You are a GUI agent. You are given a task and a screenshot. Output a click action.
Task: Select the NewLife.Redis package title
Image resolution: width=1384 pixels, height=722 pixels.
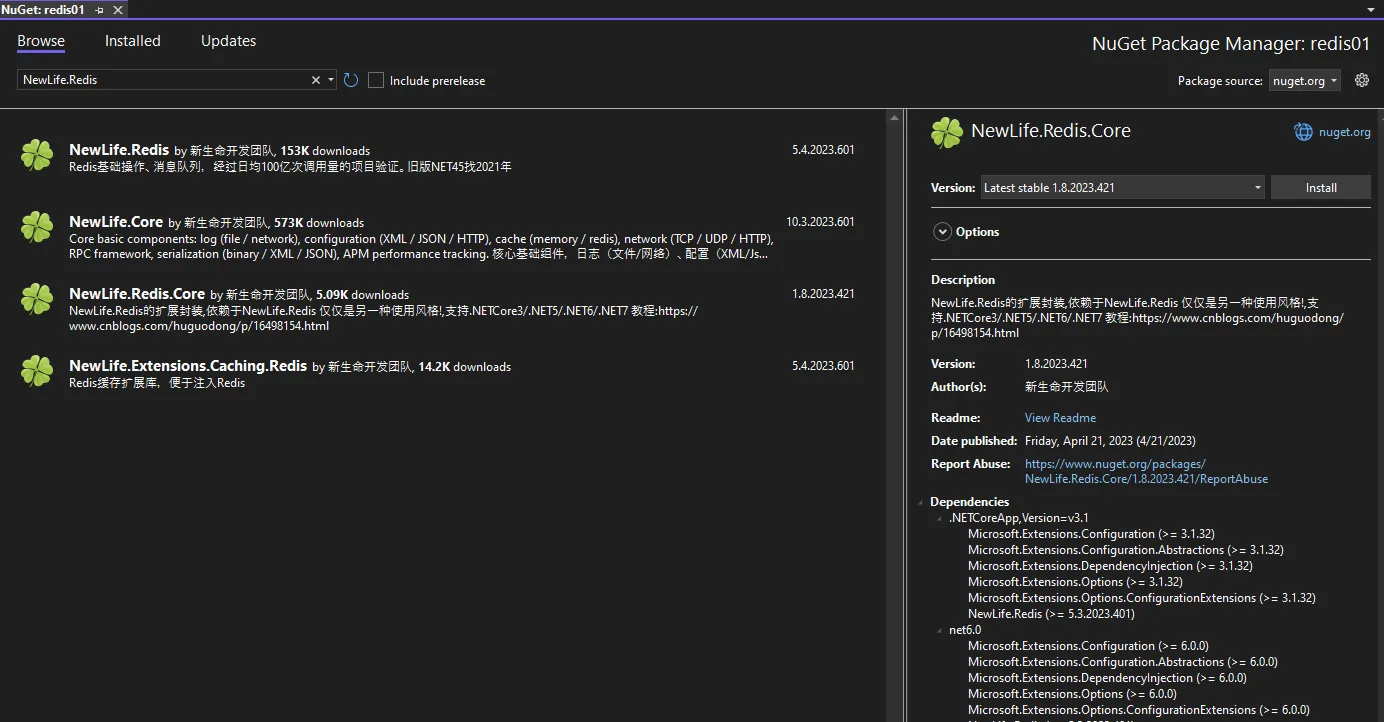point(119,150)
